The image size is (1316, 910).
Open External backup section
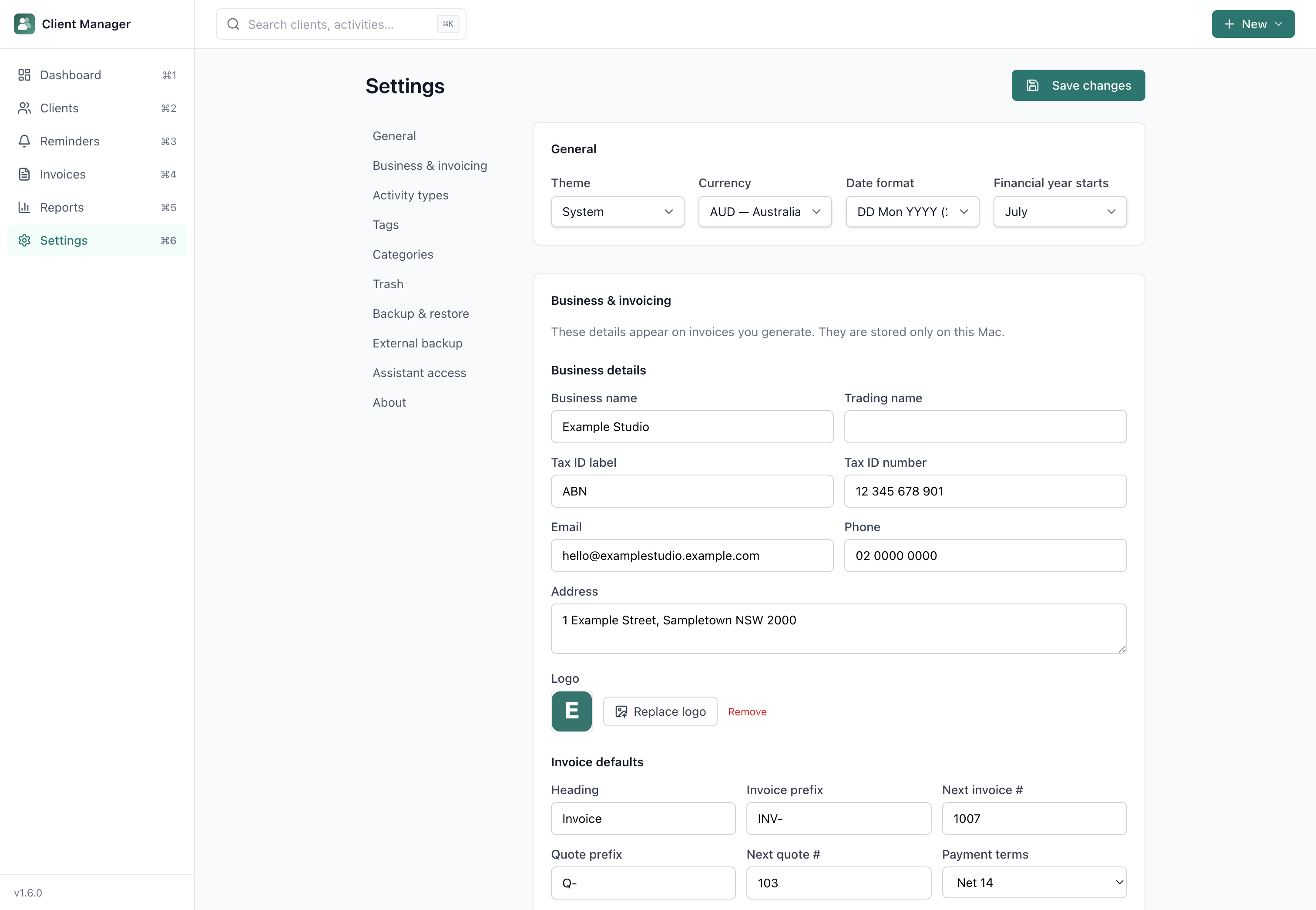point(417,343)
